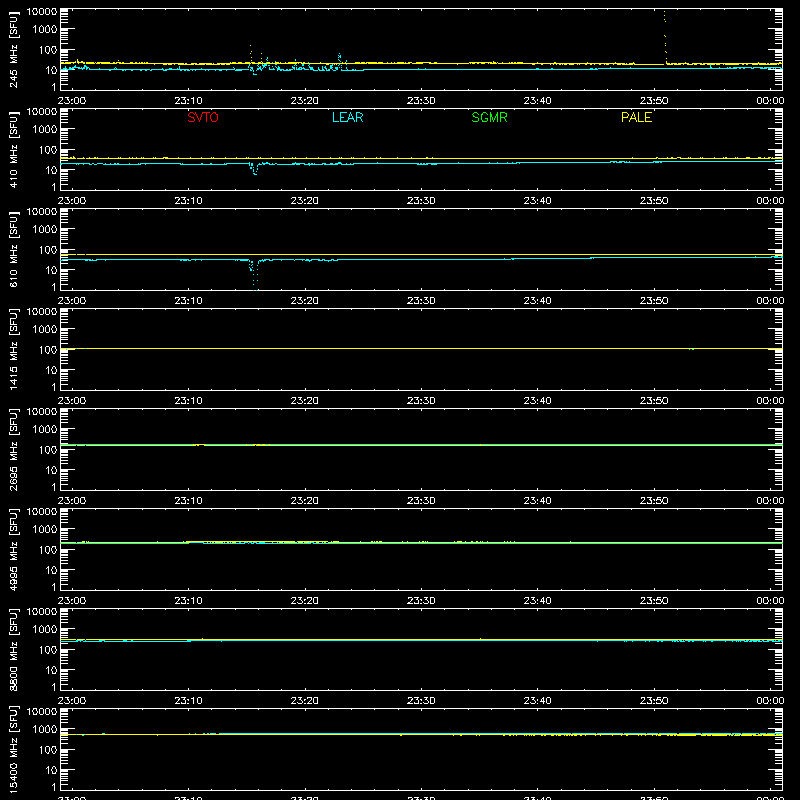Click the 10 y-axis label of 8800 MHz panel

(x=51, y=670)
